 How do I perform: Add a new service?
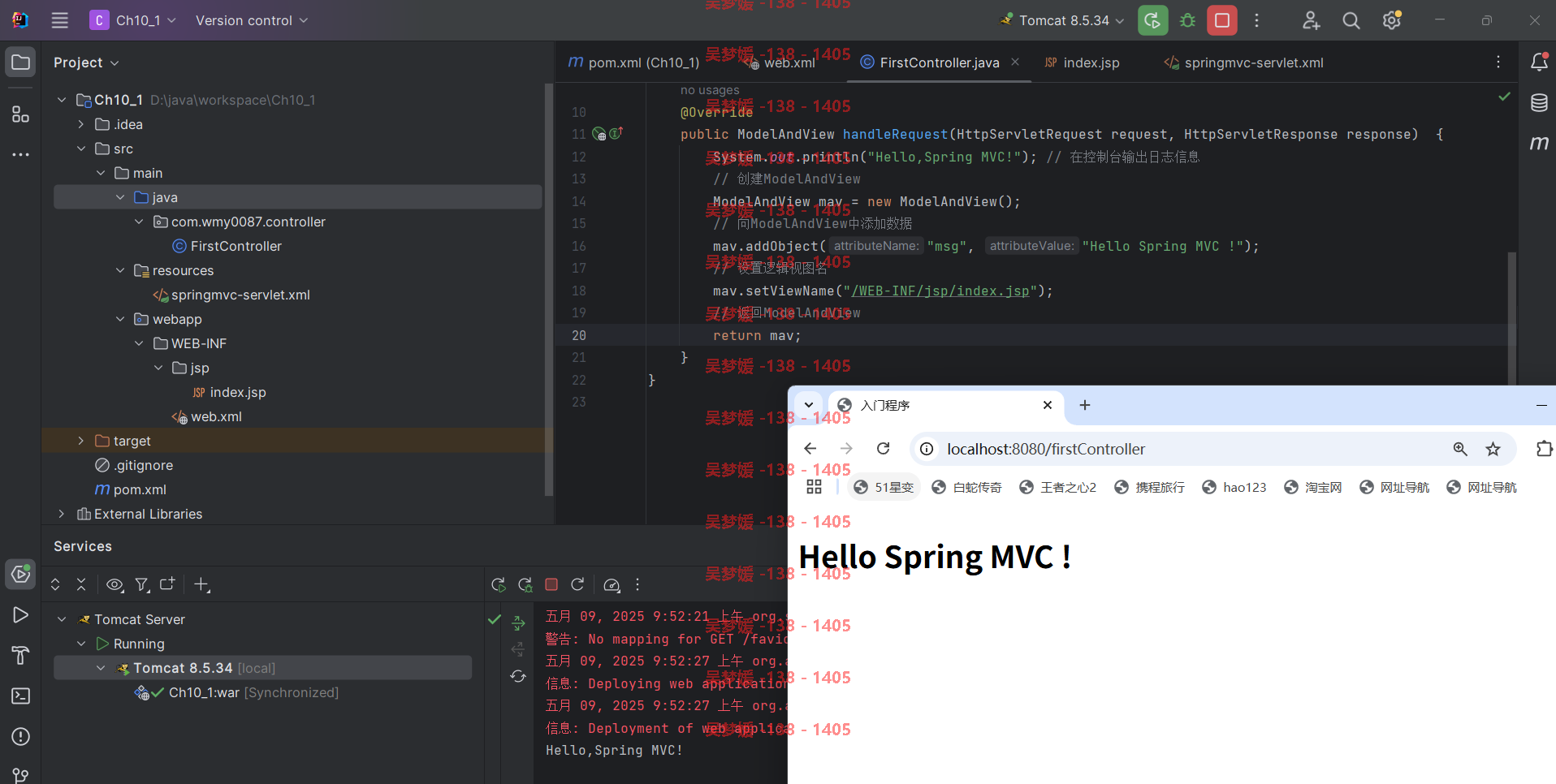coord(202,584)
